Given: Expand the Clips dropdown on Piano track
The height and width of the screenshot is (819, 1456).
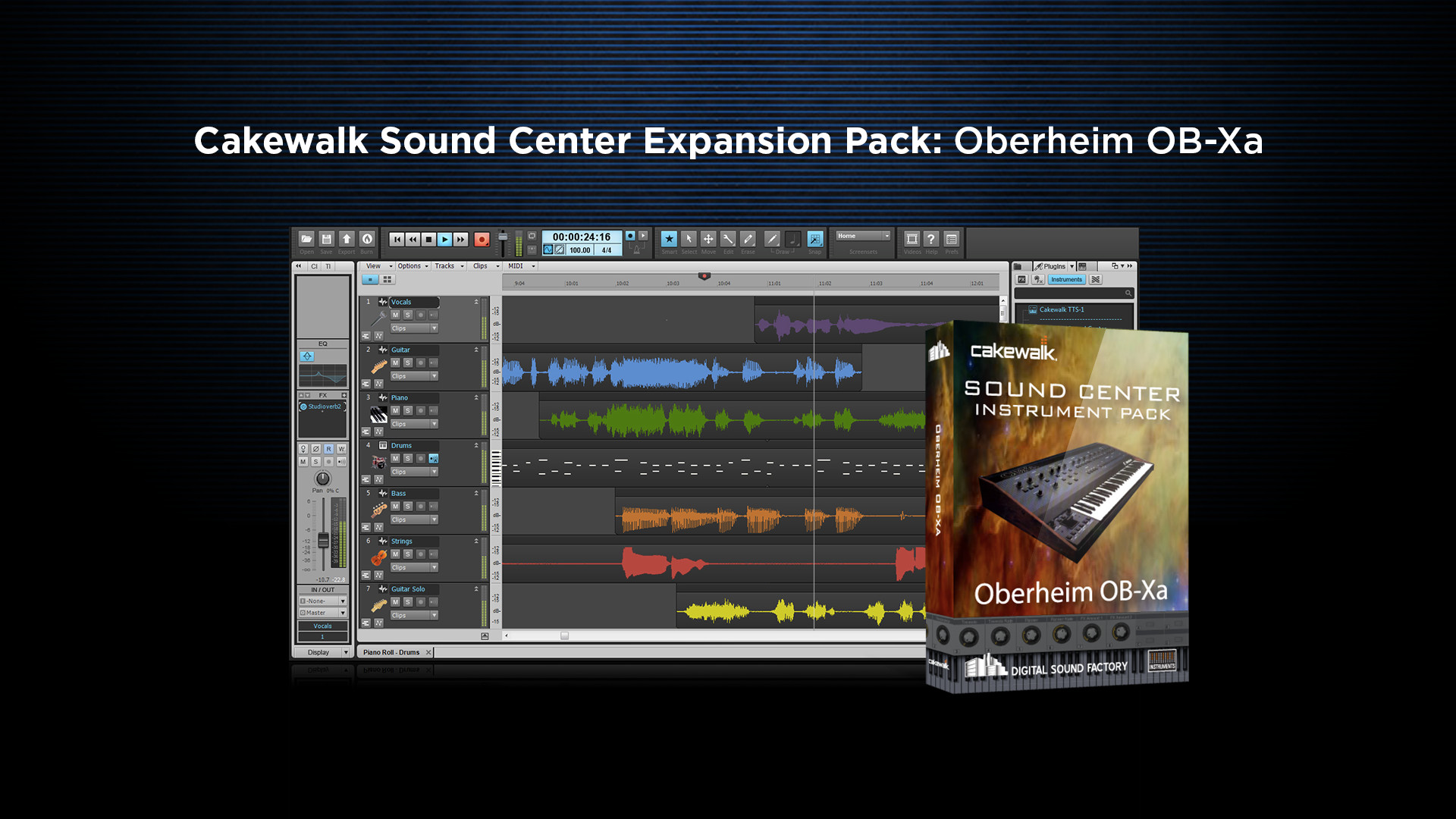Looking at the screenshot, I should (x=434, y=424).
